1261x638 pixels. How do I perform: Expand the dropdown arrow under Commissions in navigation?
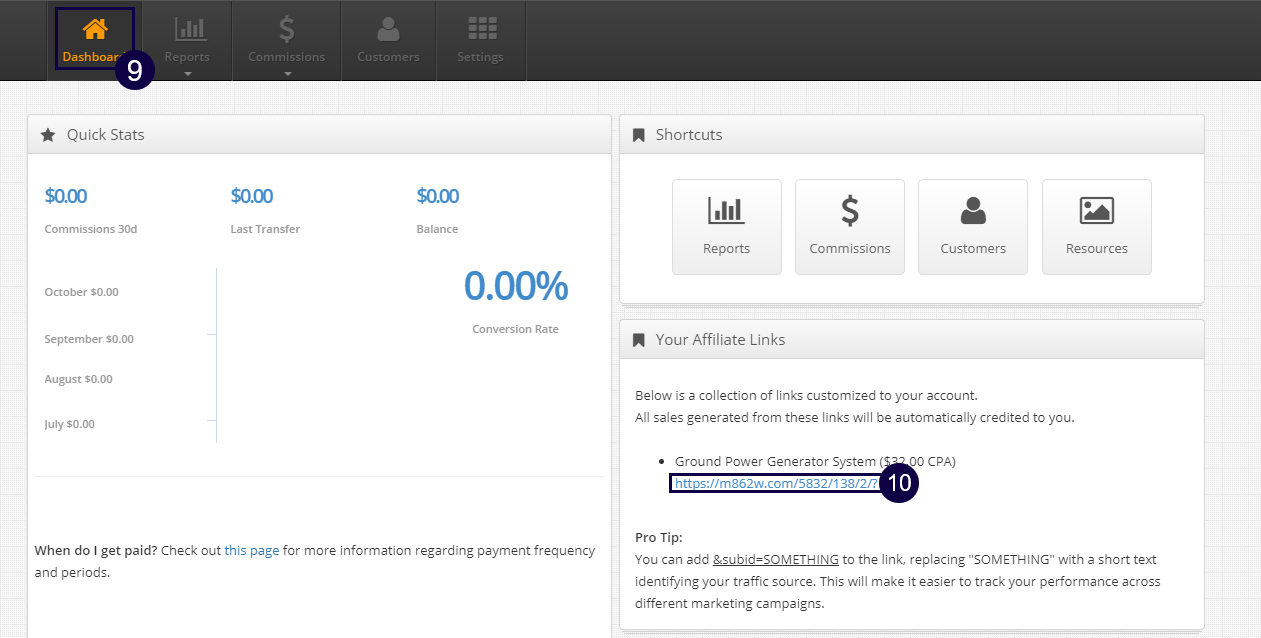[x=287, y=73]
